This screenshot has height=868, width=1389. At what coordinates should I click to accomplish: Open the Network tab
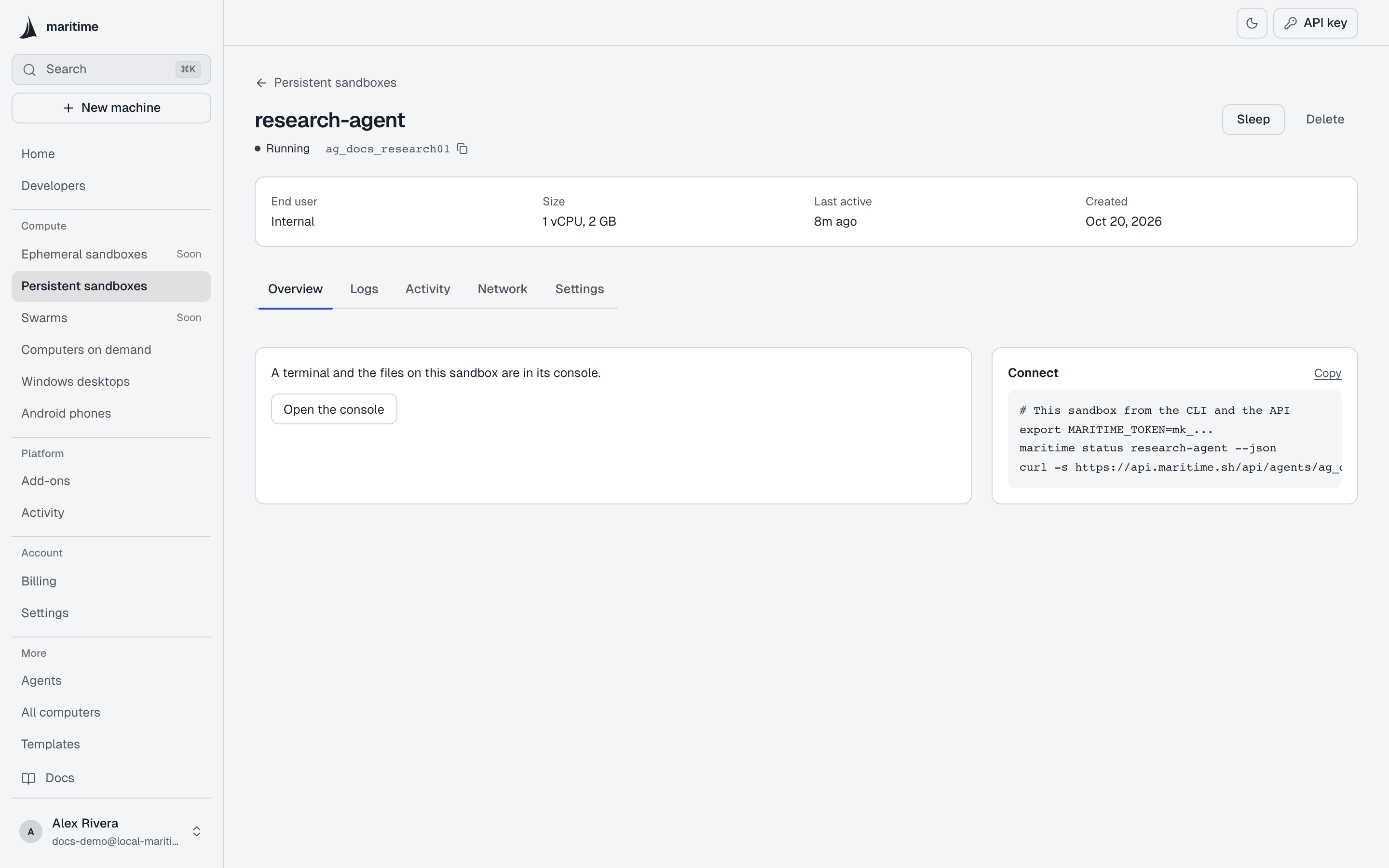(502, 289)
